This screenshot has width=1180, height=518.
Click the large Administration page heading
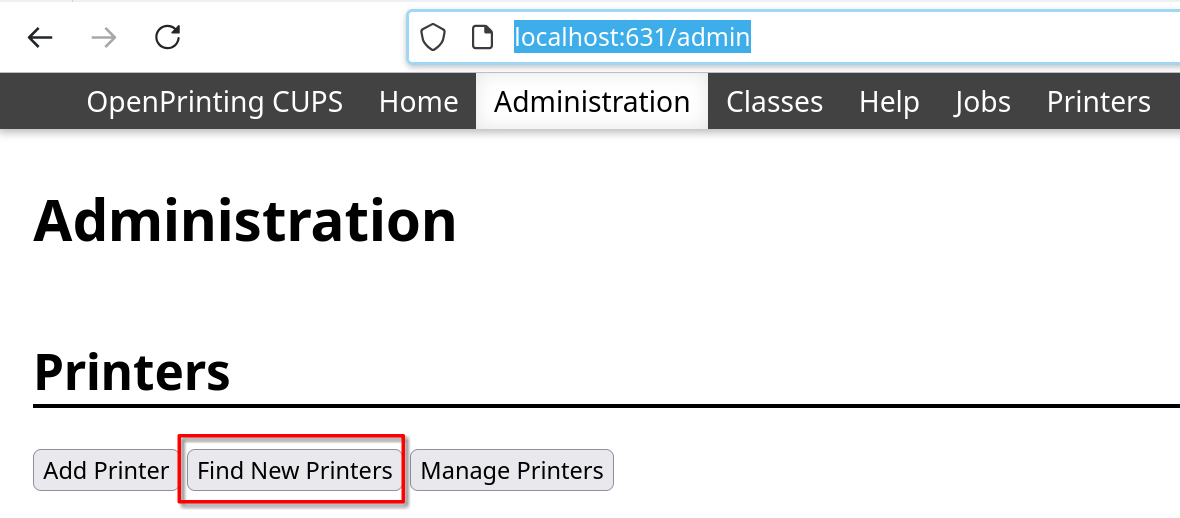245,221
